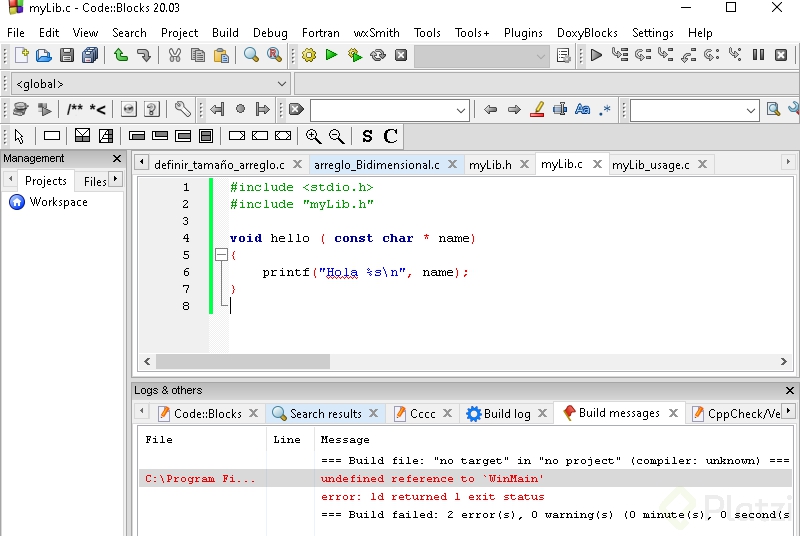Open Find with magnifier icon

tap(251, 55)
